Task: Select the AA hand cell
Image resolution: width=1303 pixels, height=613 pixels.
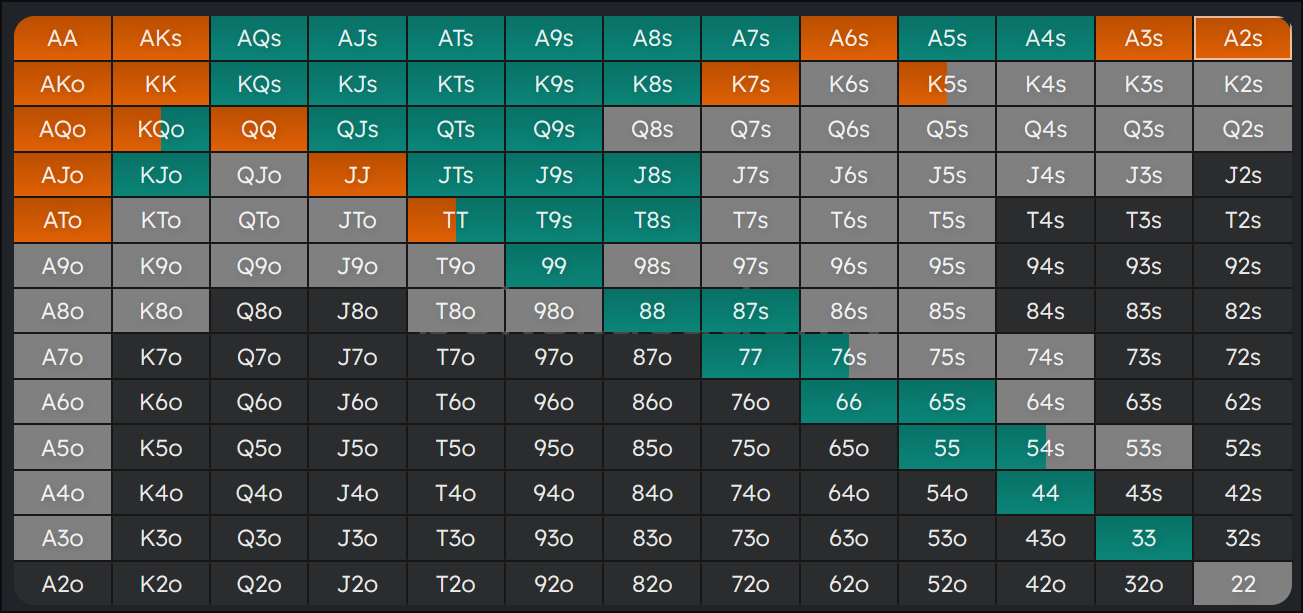Action: pyautogui.click(x=62, y=39)
